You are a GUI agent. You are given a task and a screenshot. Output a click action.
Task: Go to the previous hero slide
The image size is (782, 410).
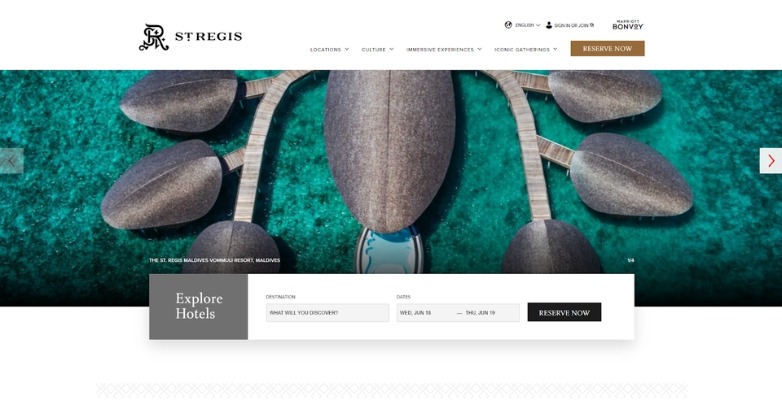point(11,161)
